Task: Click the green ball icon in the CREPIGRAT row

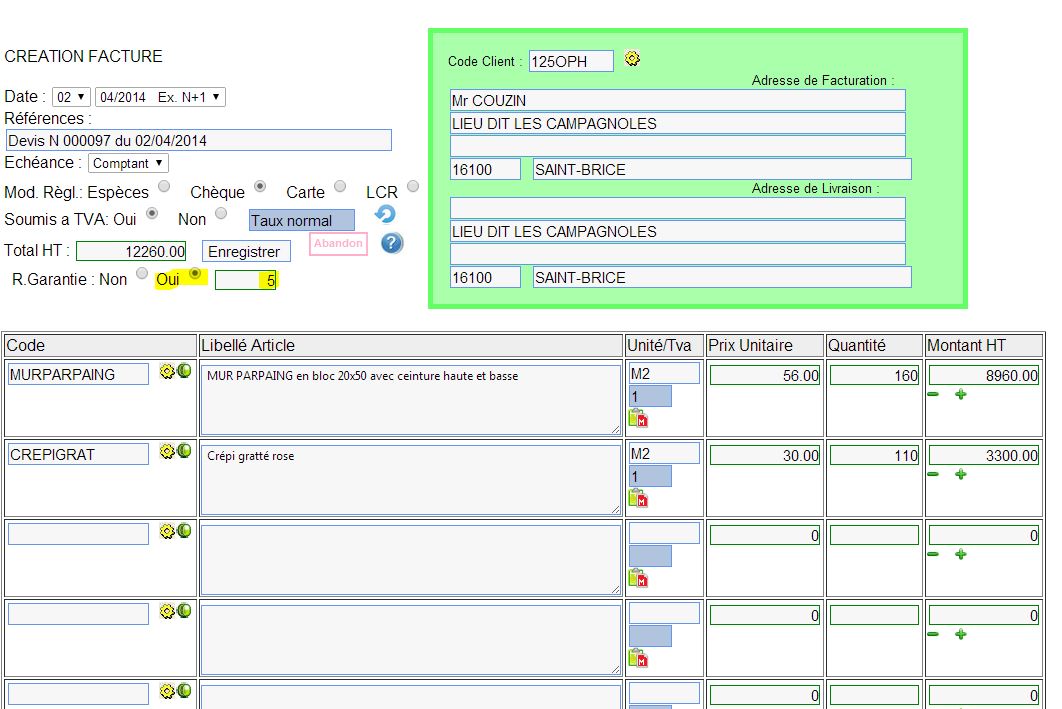Action: tap(184, 451)
